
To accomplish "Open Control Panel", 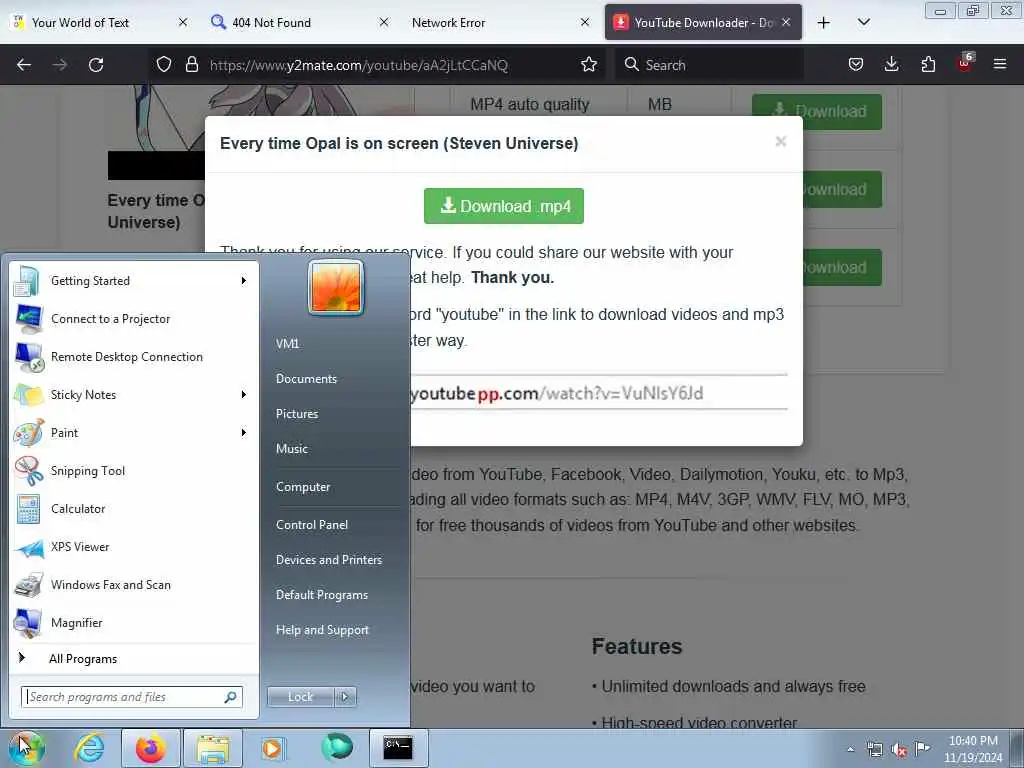I will (x=312, y=525).
